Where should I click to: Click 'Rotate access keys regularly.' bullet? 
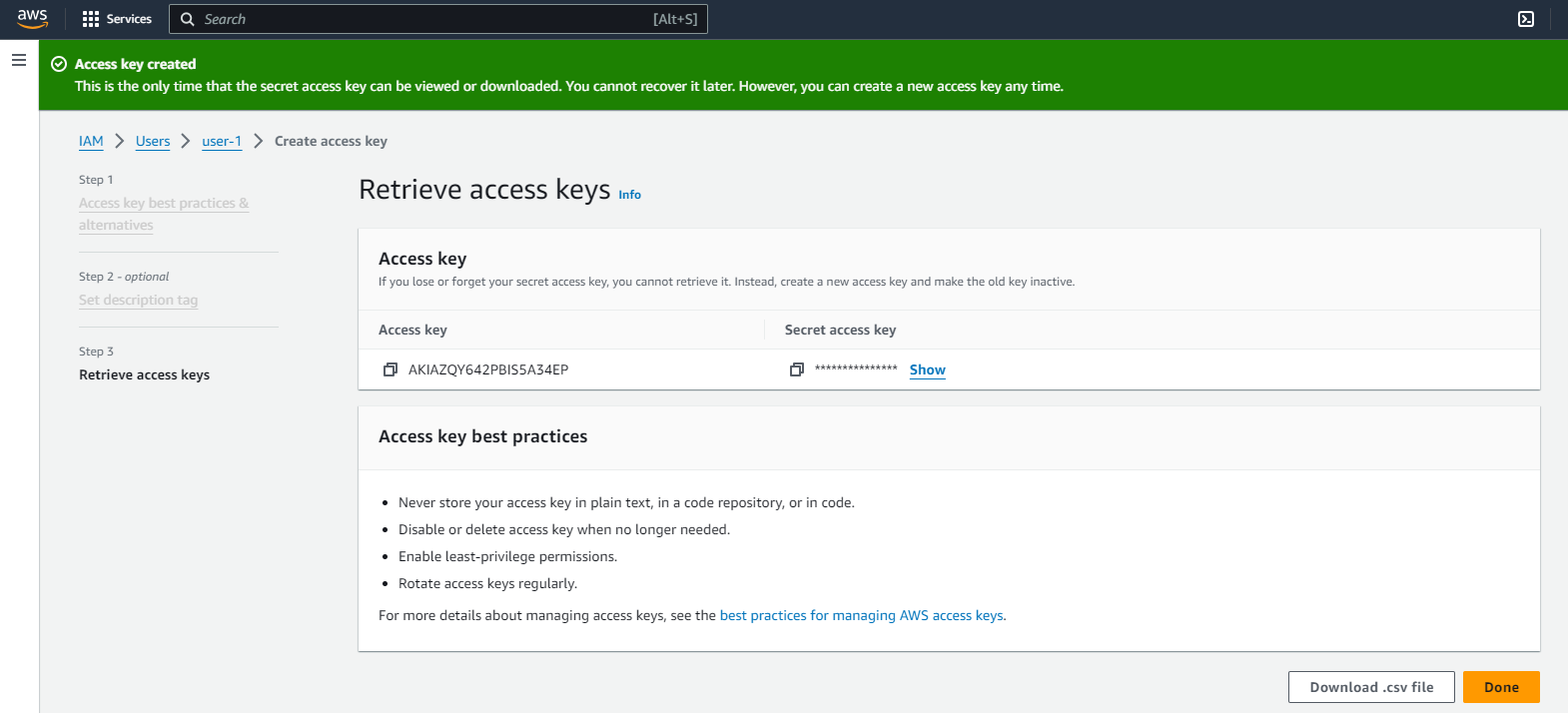click(487, 583)
